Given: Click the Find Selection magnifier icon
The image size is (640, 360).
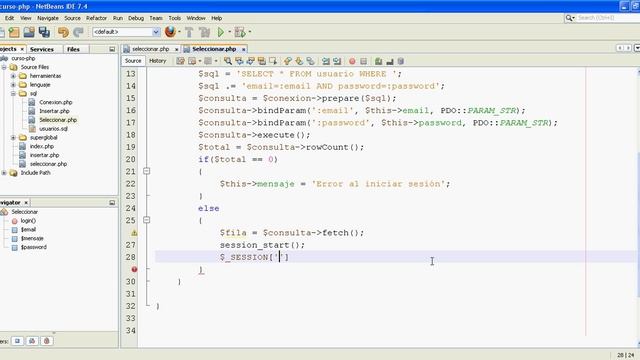Looking at the screenshot, I should coord(228,61).
